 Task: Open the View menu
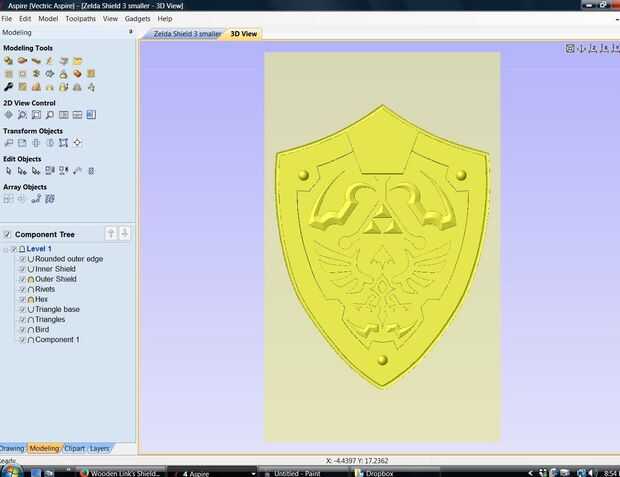coord(110,19)
